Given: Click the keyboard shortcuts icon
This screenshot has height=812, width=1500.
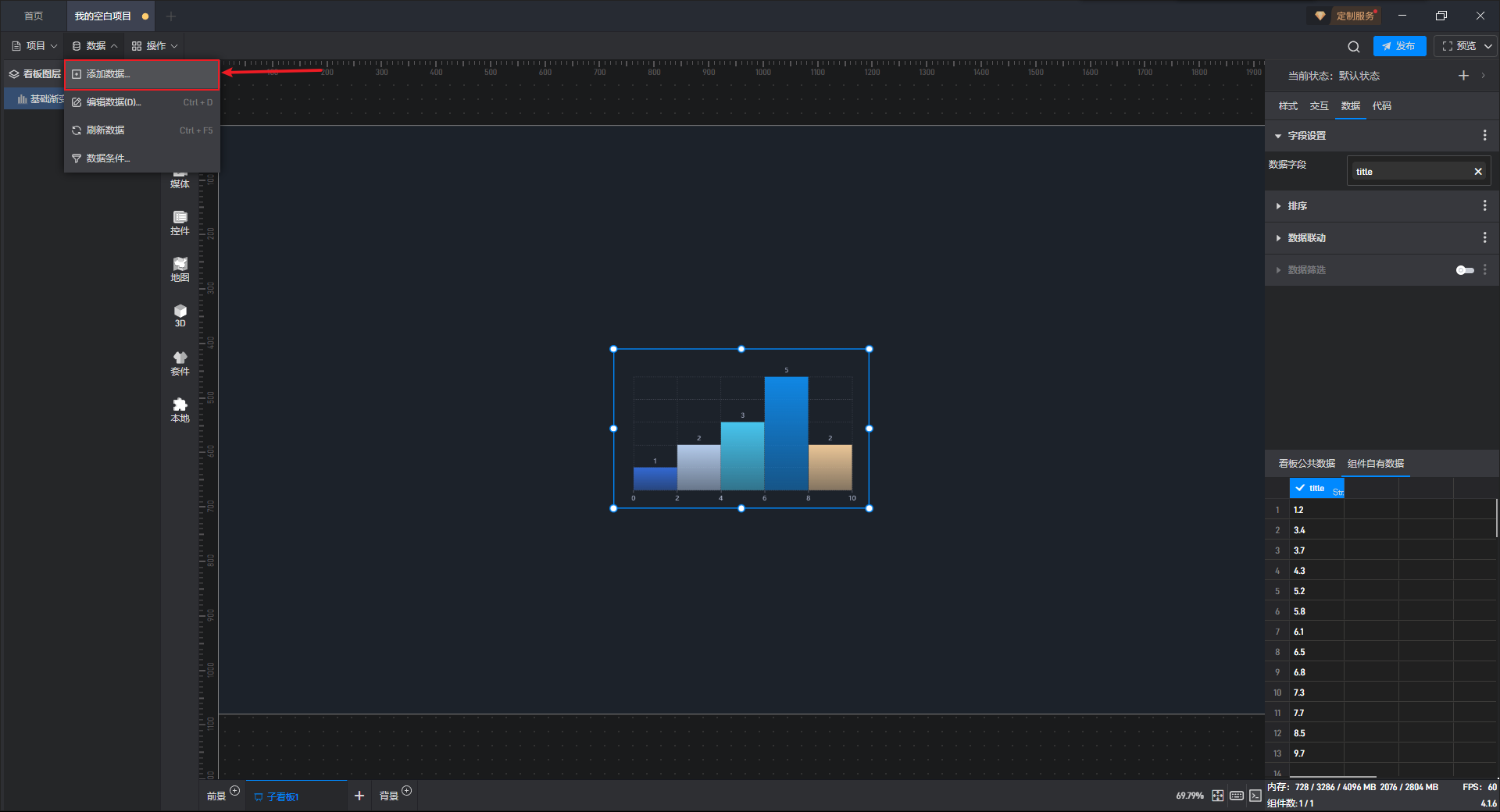Looking at the screenshot, I should tap(1237, 796).
